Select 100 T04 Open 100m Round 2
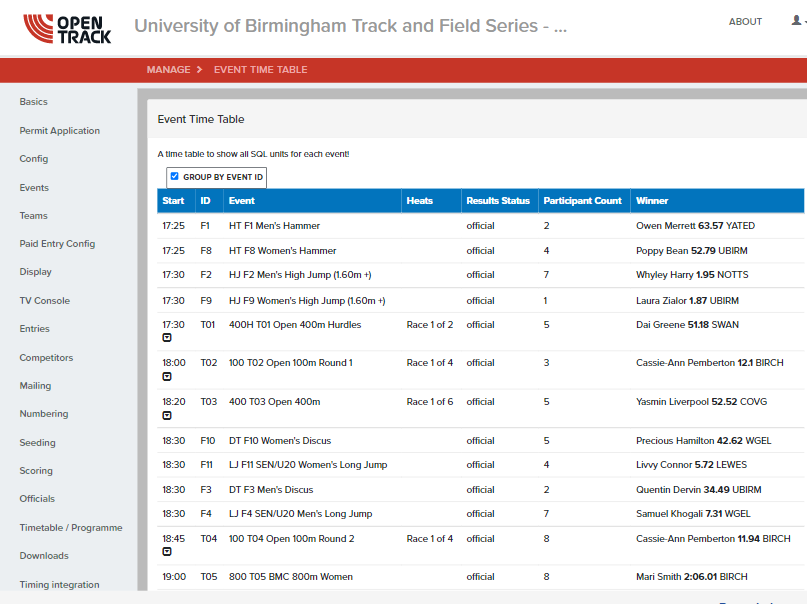807x604 pixels. click(x=291, y=539)
